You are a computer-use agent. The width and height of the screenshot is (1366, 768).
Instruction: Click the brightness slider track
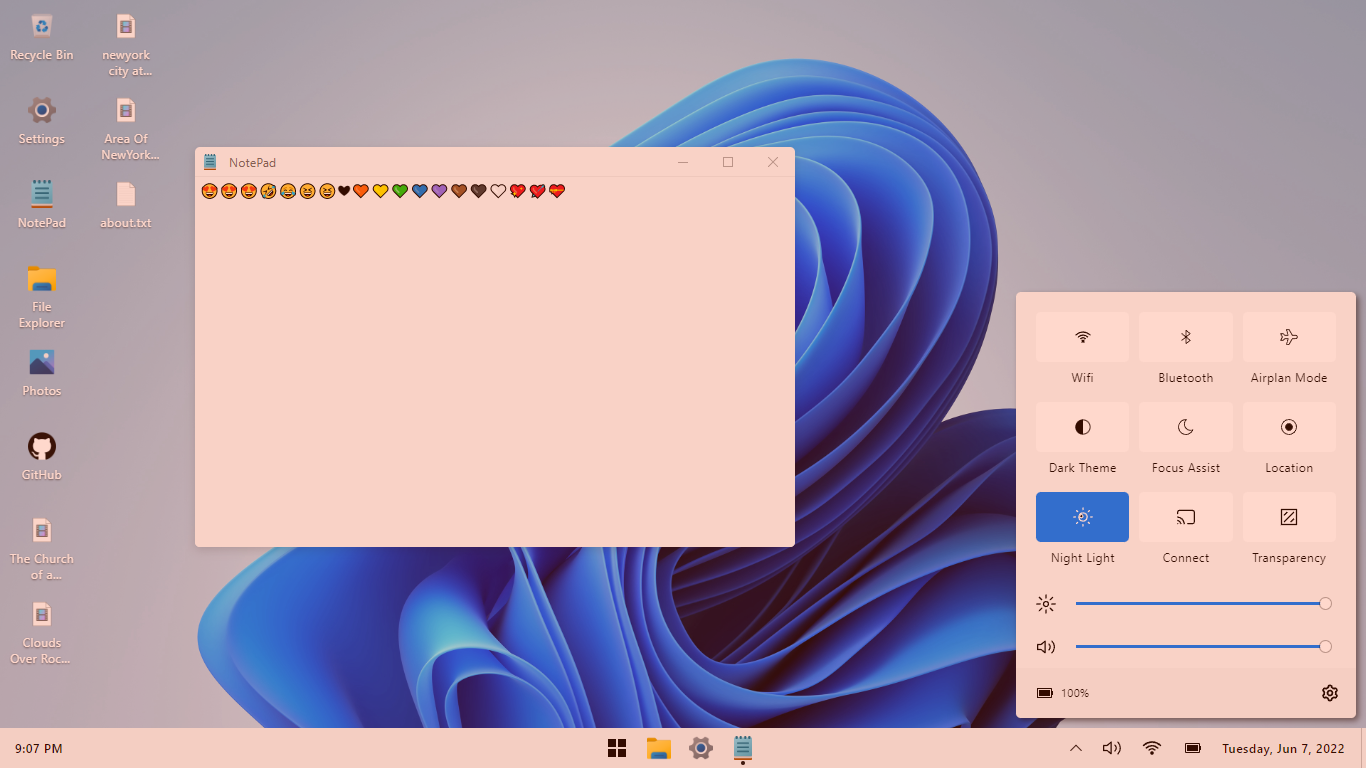[1200, 604]
